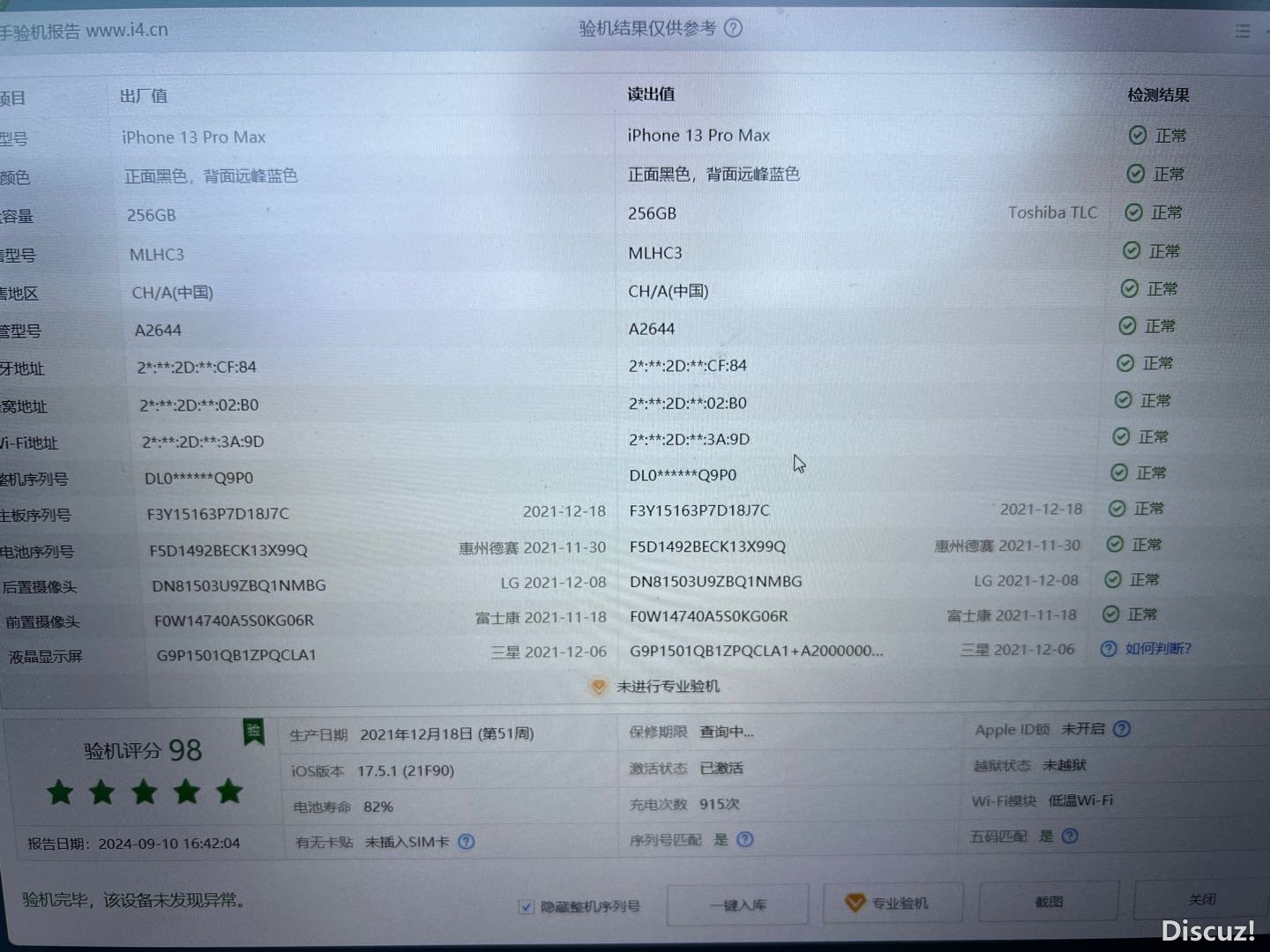Click the 验机评分 98 score

143,750
